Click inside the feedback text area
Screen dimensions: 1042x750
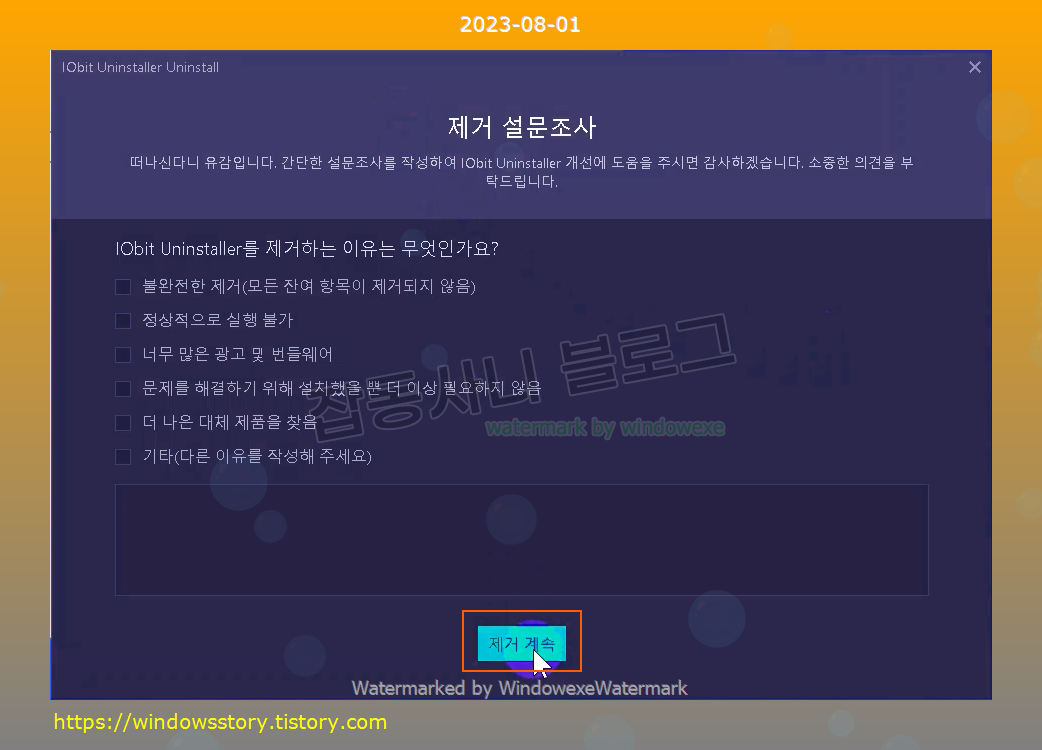[522, 540]
